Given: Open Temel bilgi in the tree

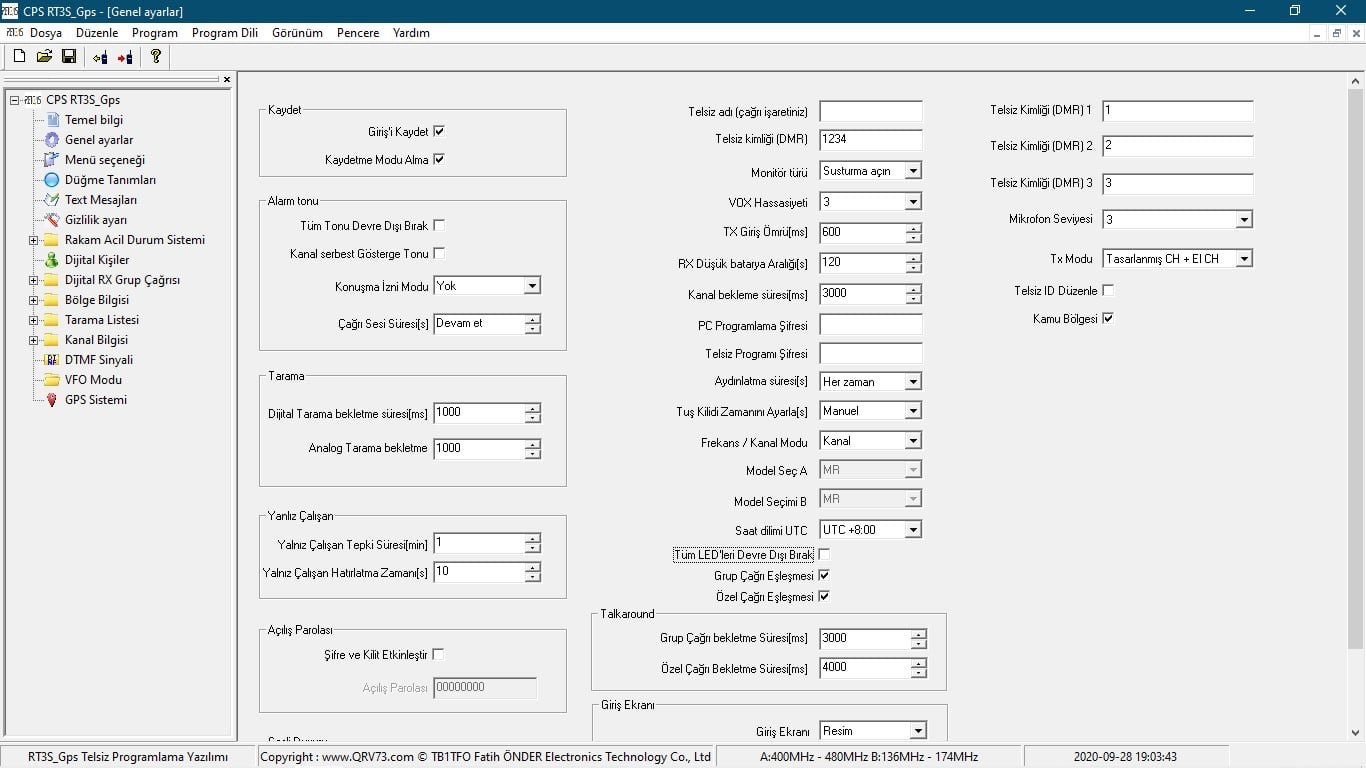Looking at the screenshot, I should (x=93, y=120).
